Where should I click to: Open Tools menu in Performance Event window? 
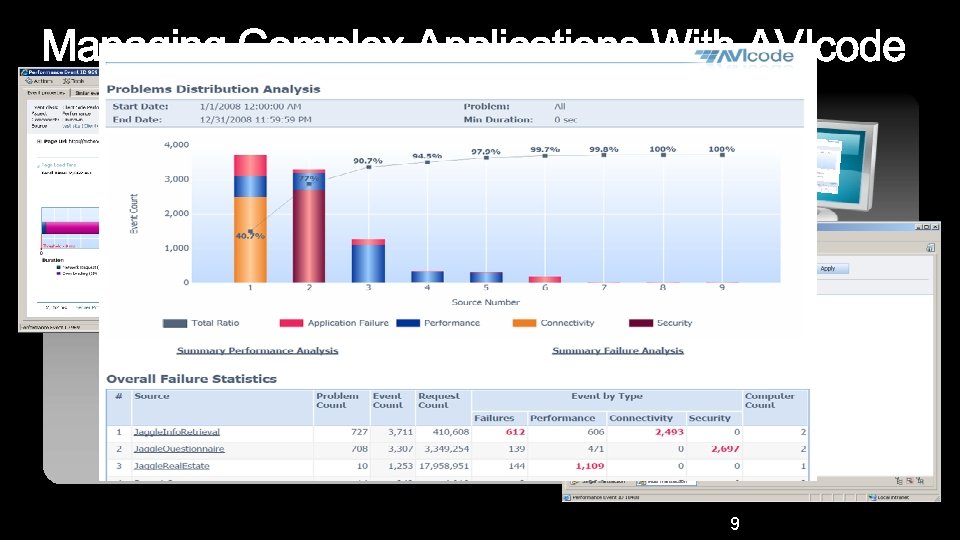[73, 81]
